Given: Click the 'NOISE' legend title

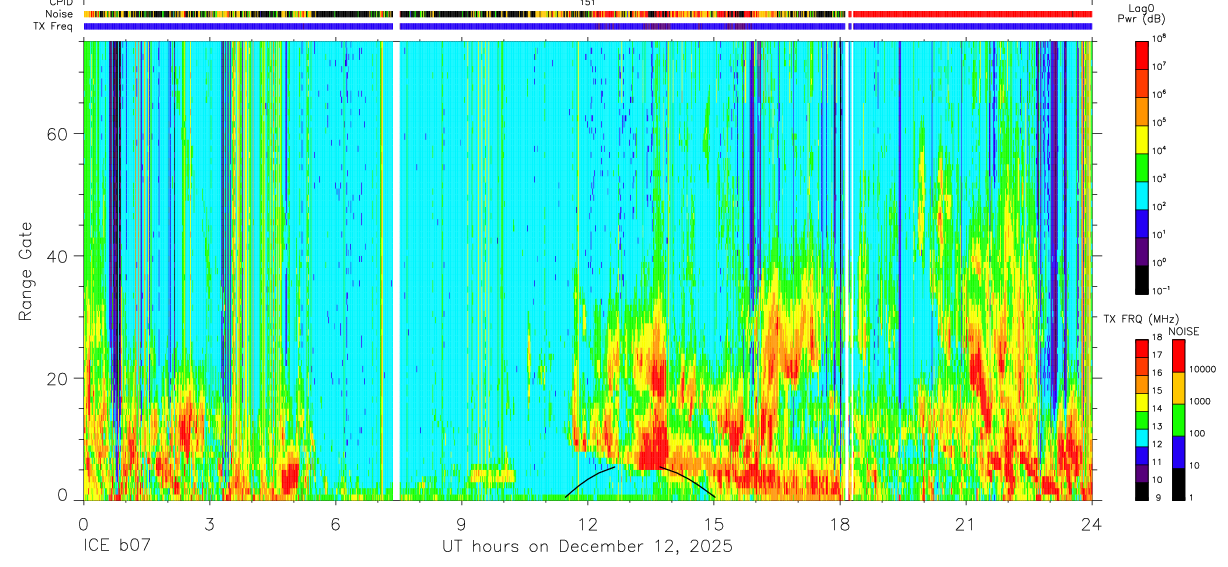Looking at the screenshot, I should [1183, 331].
